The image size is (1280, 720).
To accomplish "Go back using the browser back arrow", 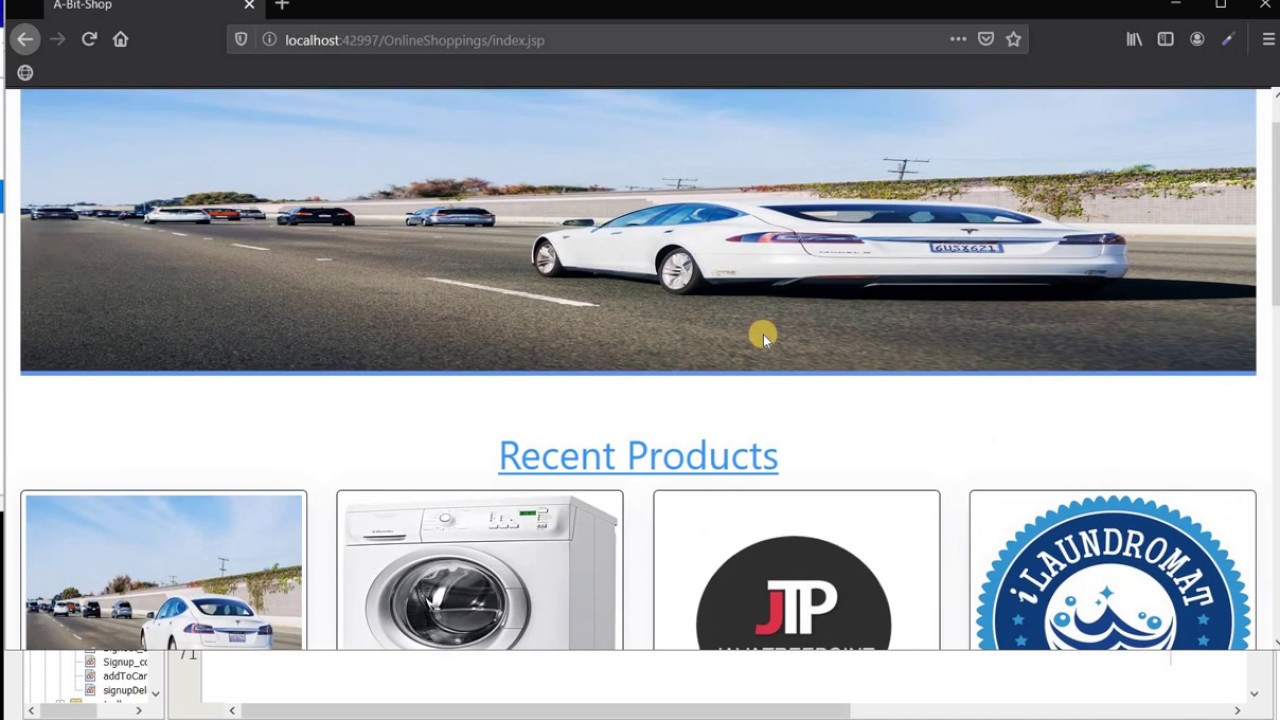I will point(25,39).
